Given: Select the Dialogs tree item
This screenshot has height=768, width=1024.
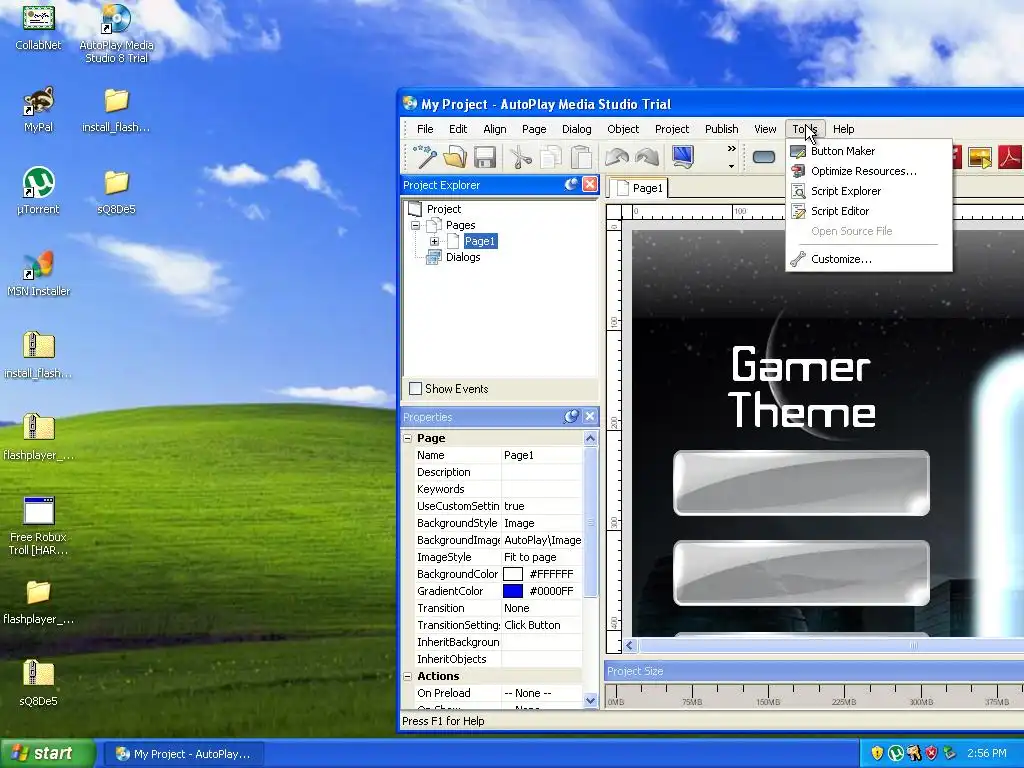Looking at the screenshot, I should (463, 257).
